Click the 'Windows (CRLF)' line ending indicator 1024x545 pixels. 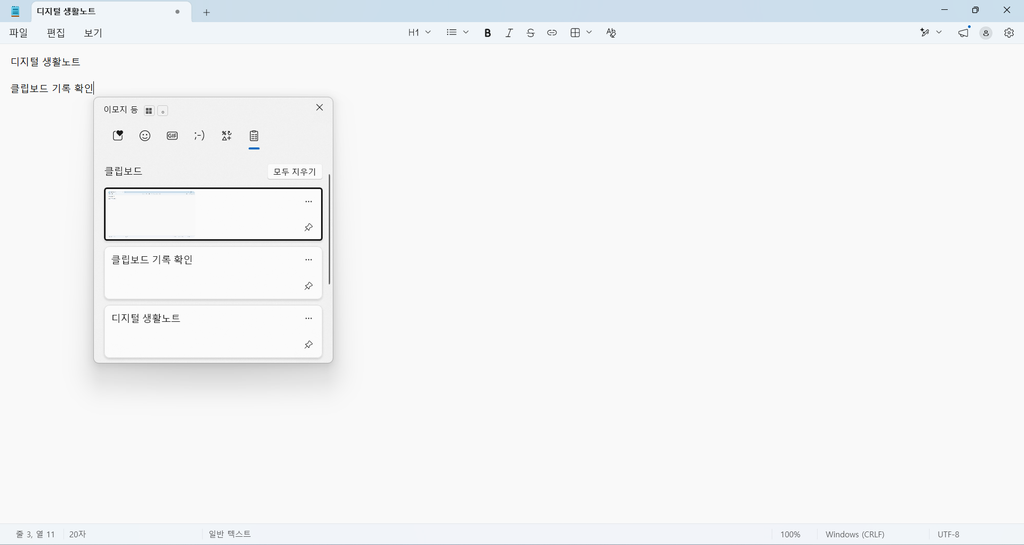855,534
